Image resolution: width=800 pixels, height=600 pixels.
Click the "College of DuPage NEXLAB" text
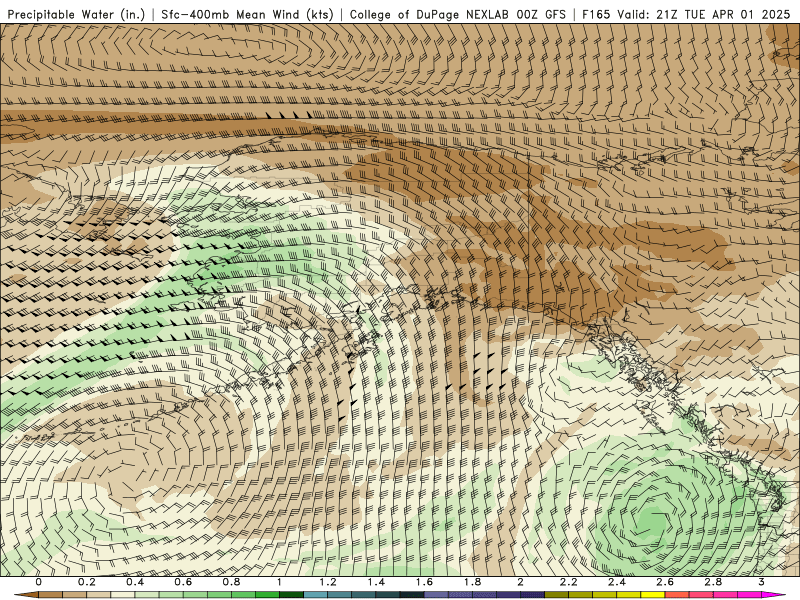(x=429, y=14)
